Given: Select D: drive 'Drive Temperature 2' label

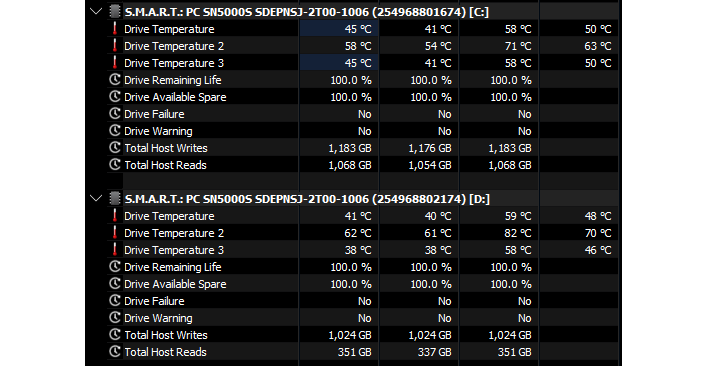Looking at the screenshot, I should [x=174, y=233].
